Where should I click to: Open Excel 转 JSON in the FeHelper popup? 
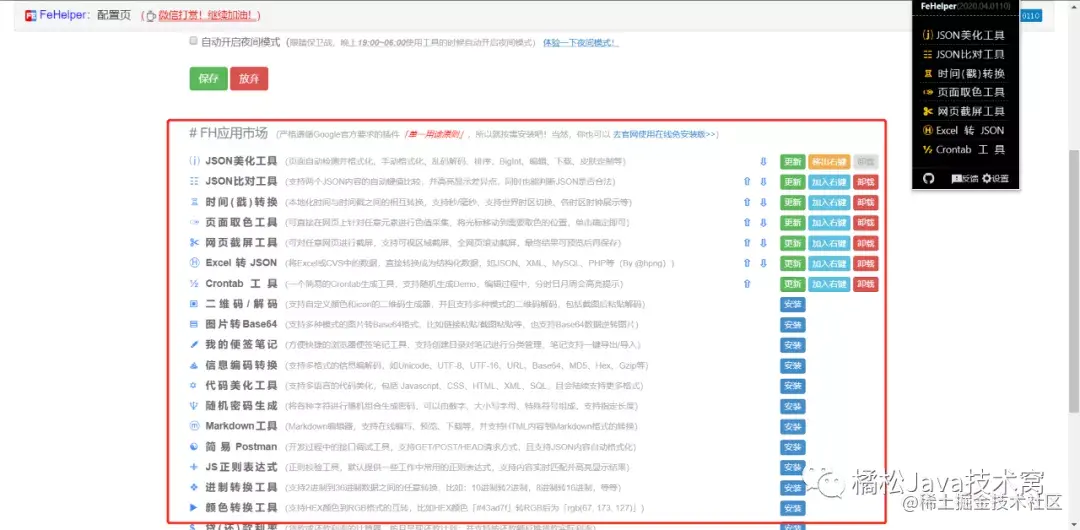(x=964, y=130)
